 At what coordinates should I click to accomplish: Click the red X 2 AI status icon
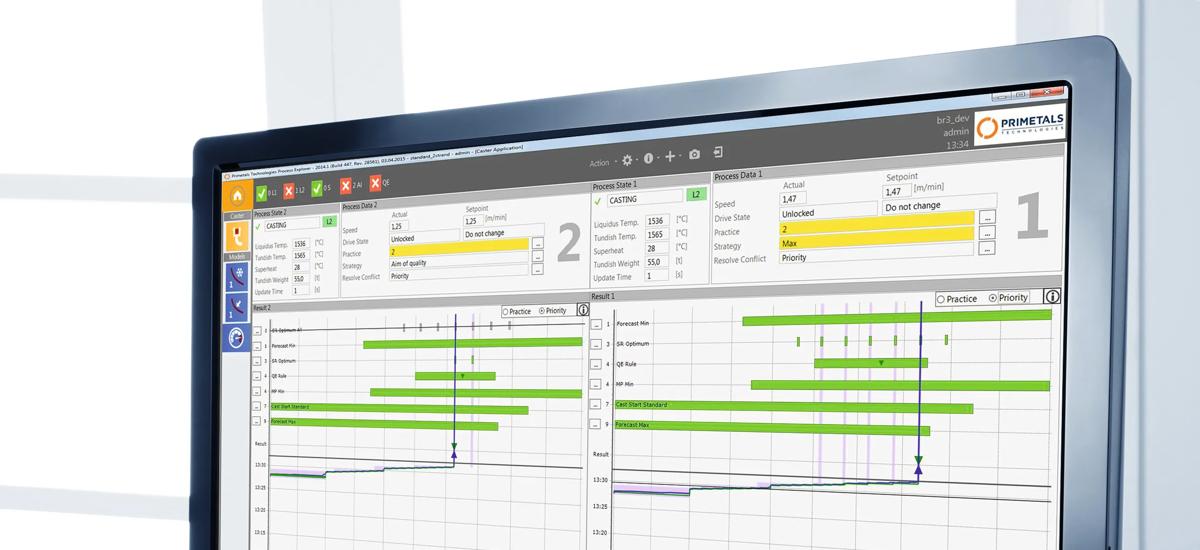click(x=346, y=186)
